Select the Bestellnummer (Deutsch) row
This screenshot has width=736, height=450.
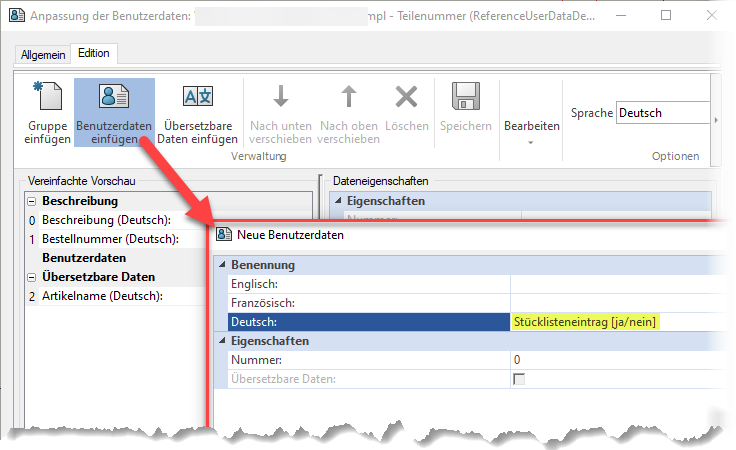tap(110, 239)
